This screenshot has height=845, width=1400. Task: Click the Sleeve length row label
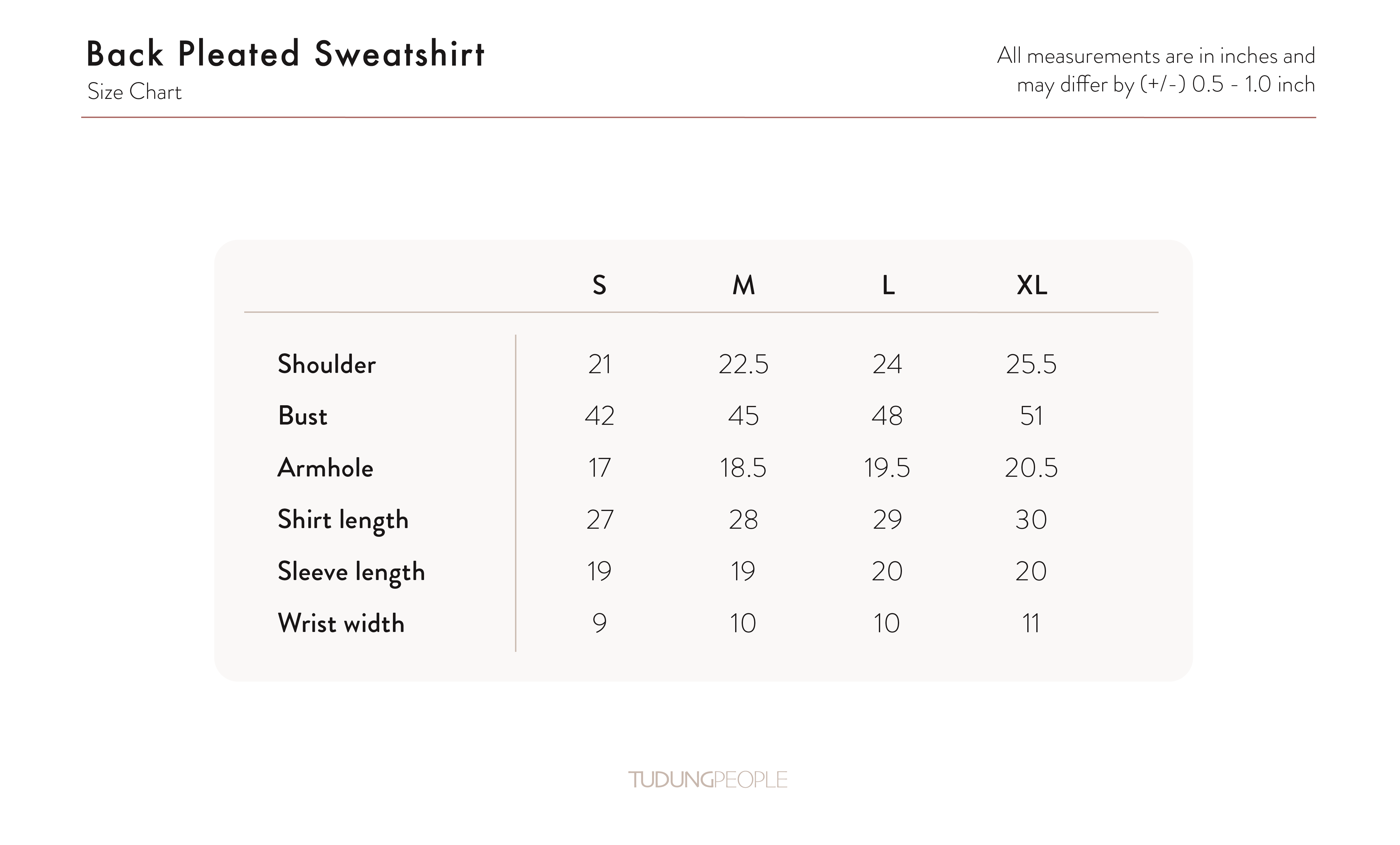point(351,572)
